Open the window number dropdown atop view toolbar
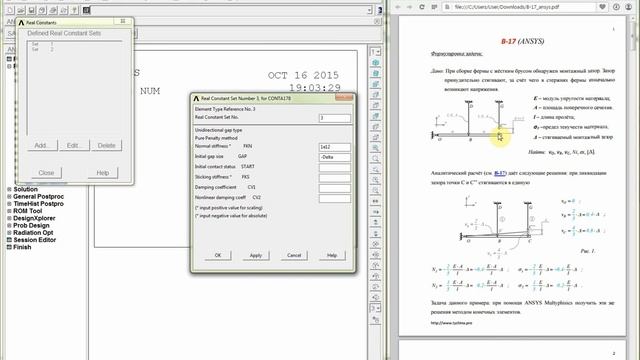640x360 pixels. 375,52
